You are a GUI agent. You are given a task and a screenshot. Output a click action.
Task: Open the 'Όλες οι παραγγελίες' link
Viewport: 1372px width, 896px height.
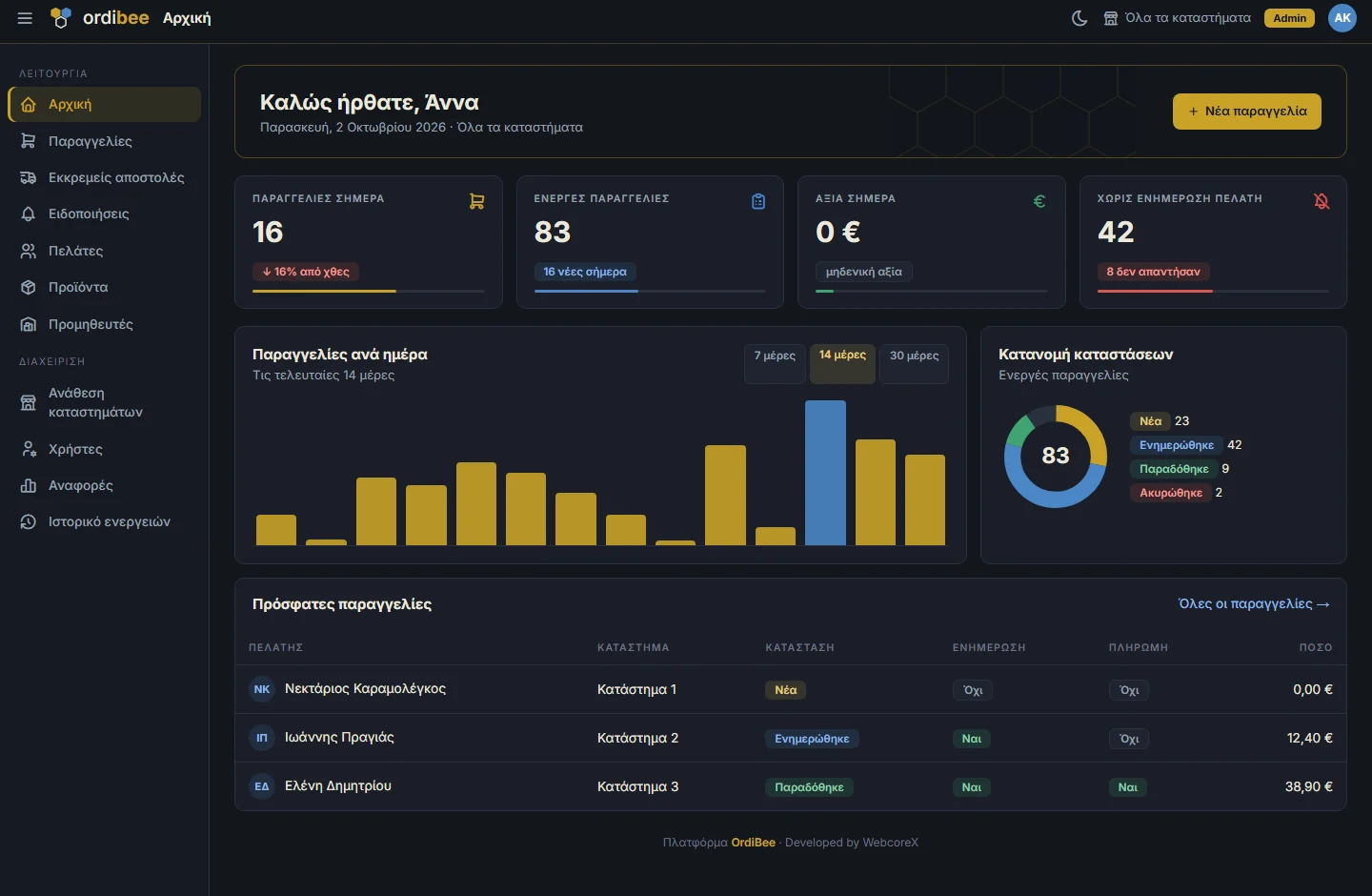click(x=1254, y=604)
